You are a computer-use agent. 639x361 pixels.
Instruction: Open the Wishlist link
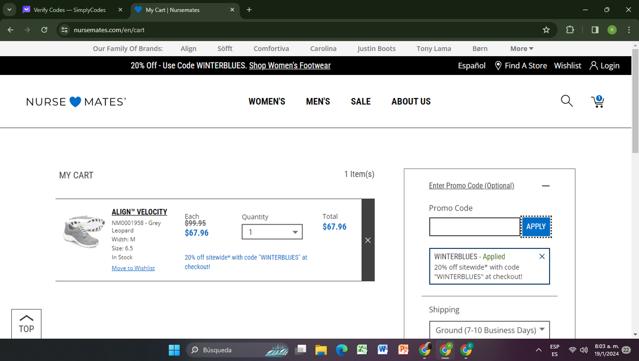pos(567,66)
